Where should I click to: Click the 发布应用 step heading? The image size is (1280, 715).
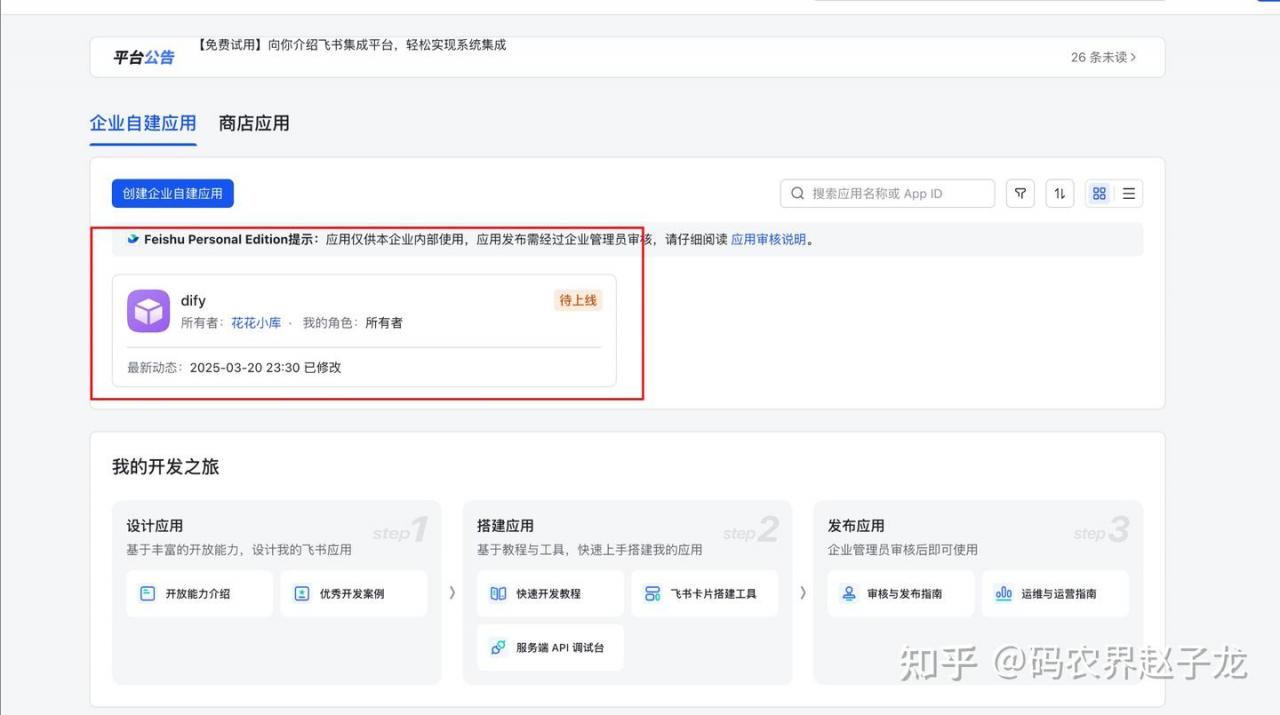click(856, 525)
